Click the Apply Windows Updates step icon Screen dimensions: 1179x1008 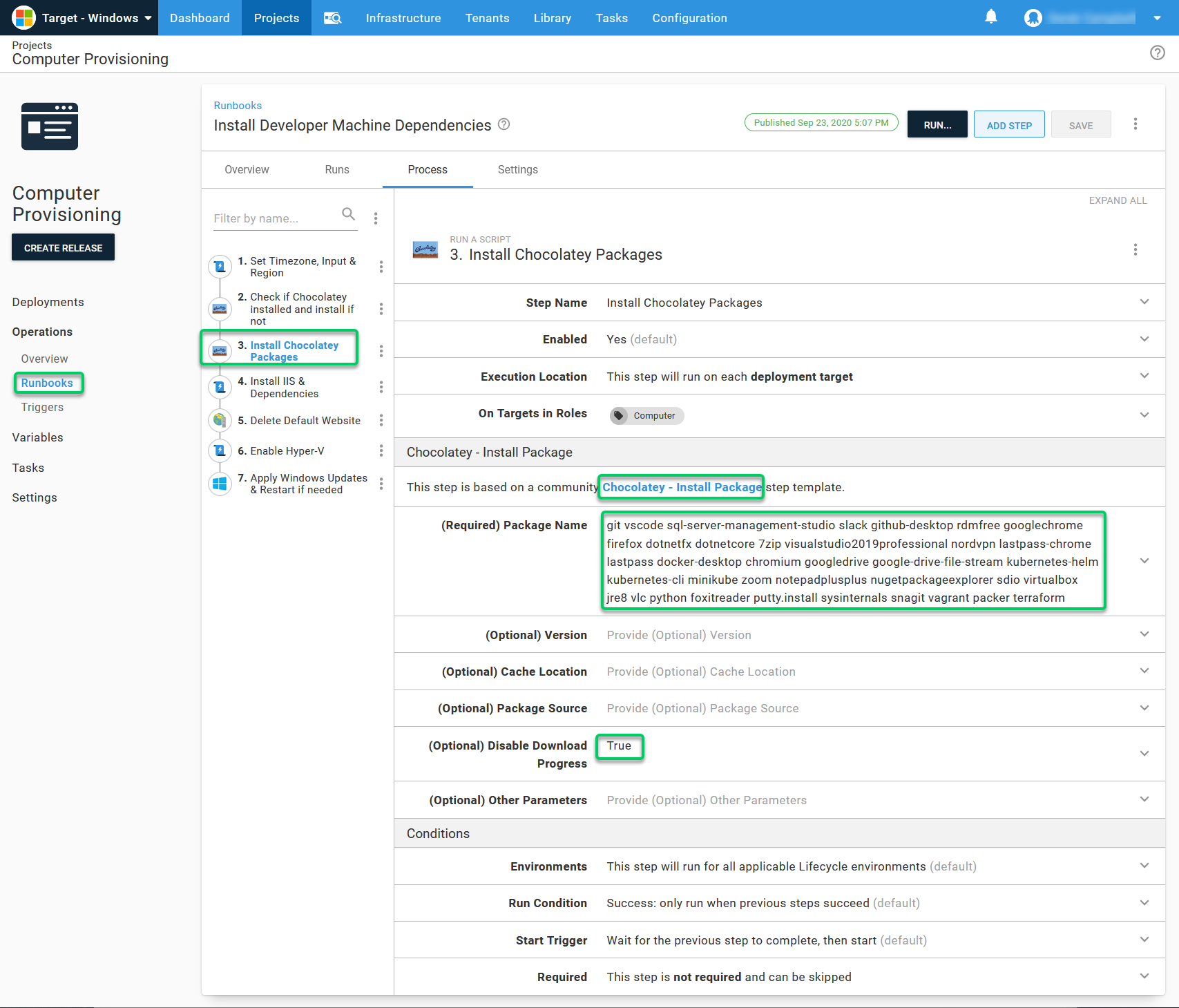(220, 484)
